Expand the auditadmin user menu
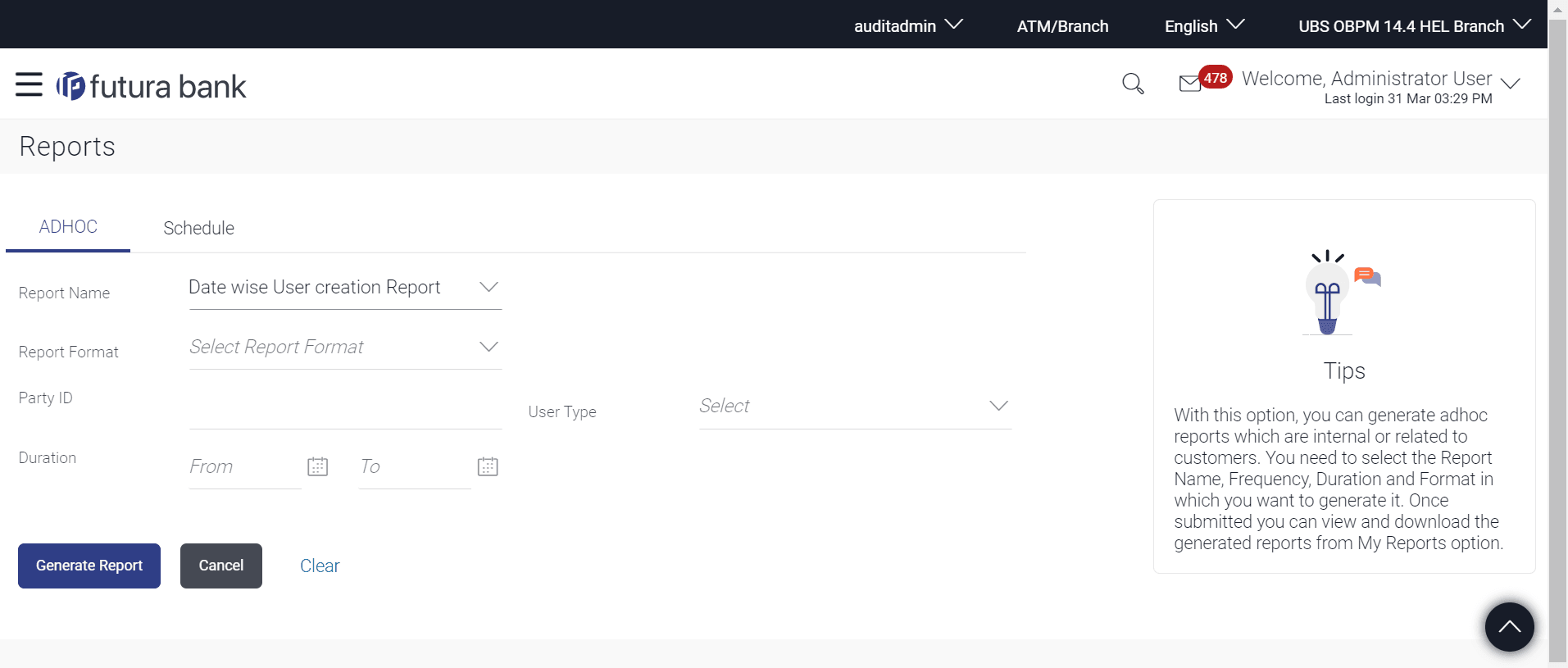This screenshot has height=668, width=1568. pos(907,26)
